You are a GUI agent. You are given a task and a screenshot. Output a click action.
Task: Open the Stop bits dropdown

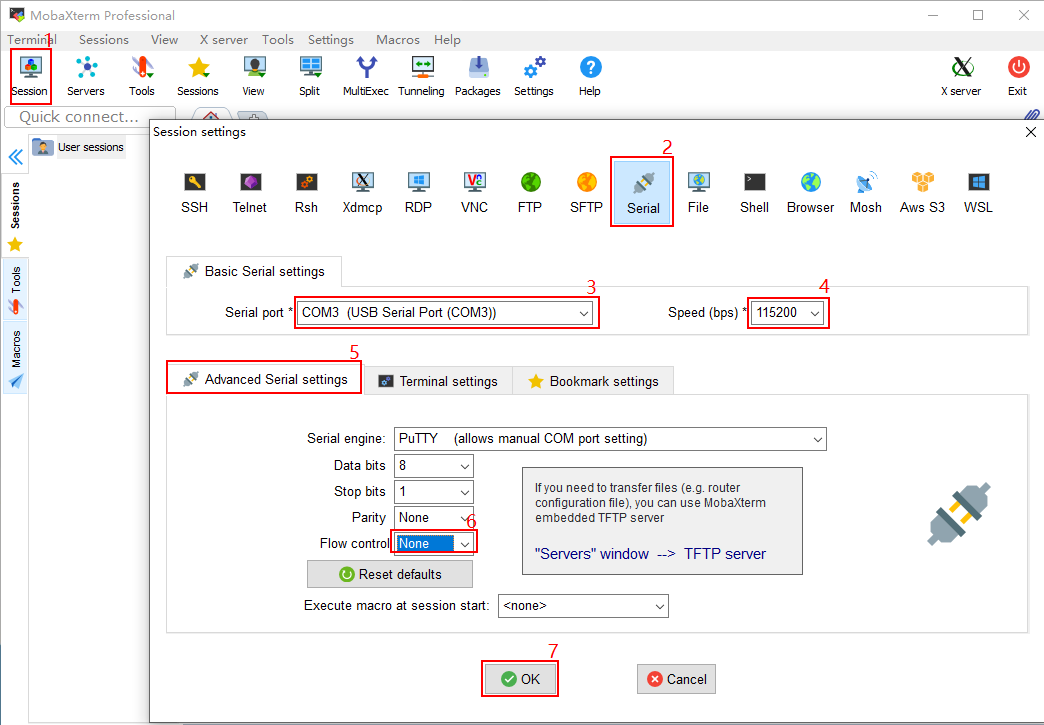(x=433, y=492)
